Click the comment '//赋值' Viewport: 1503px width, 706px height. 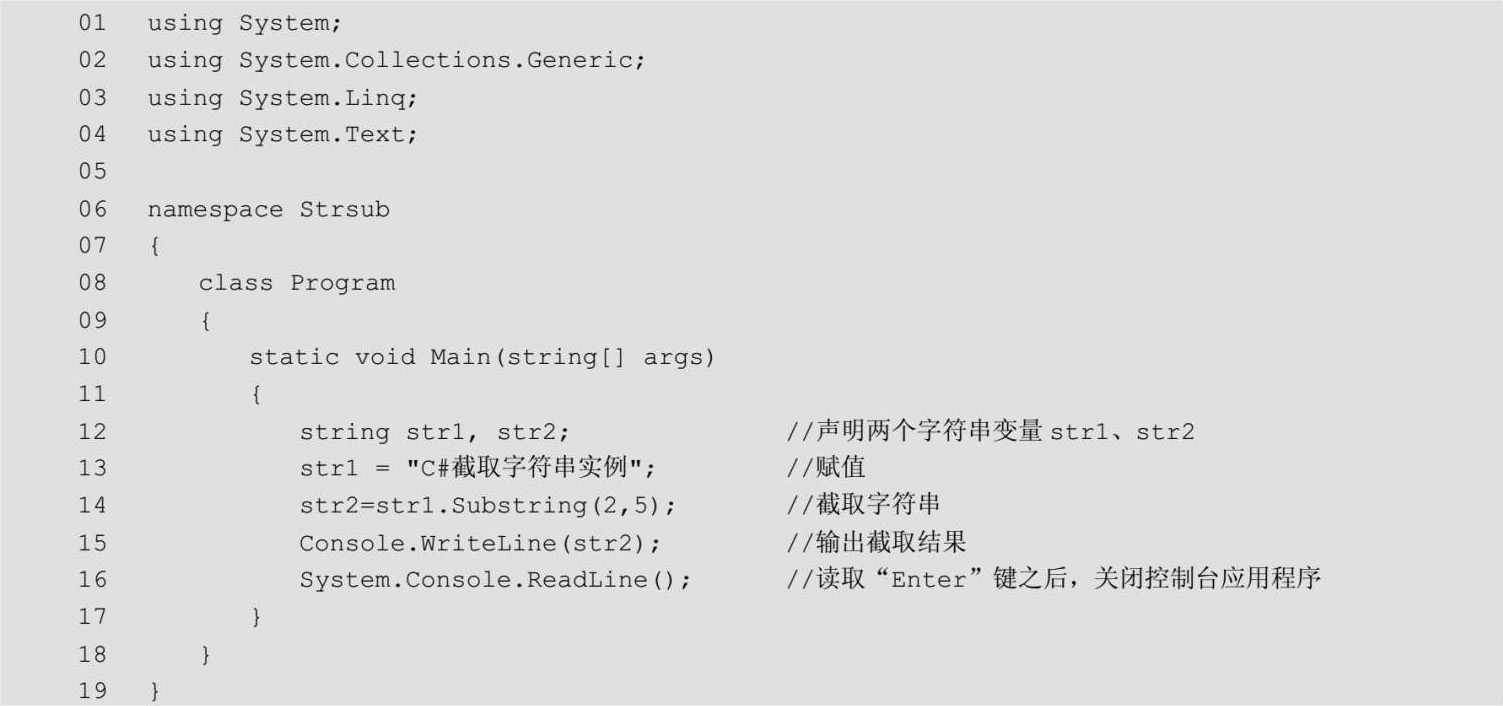(x=826, y=468)
